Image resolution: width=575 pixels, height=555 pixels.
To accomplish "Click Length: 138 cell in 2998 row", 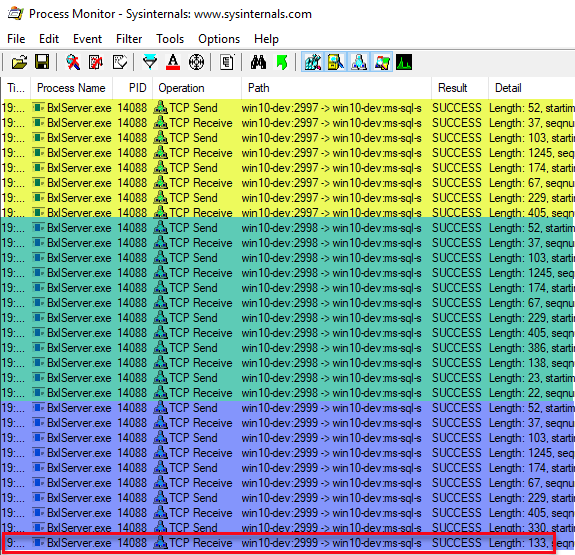I will 531,363.
